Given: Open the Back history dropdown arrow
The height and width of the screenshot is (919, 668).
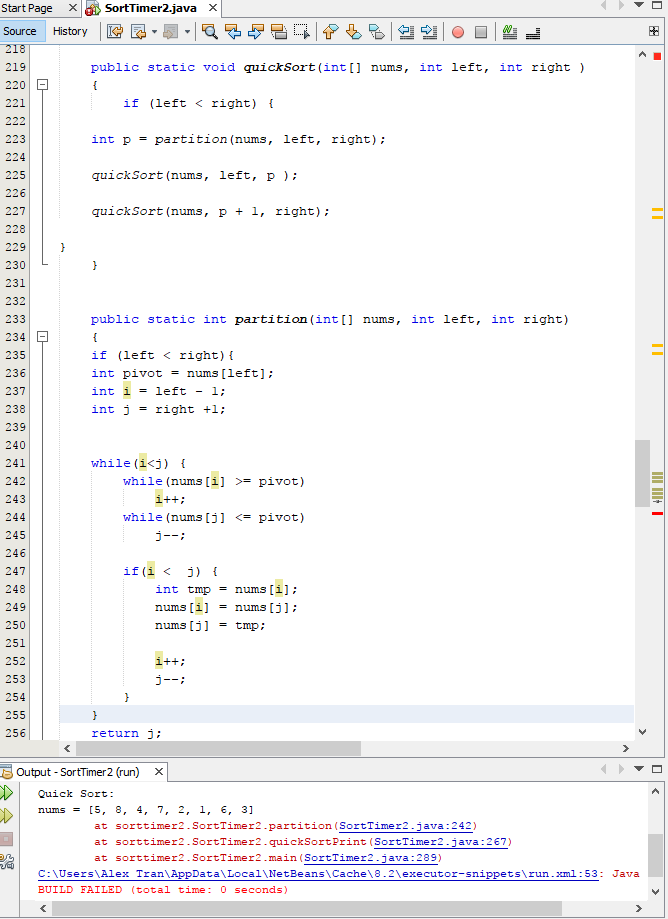Looking at the screenshot, I should pos(154,32).
